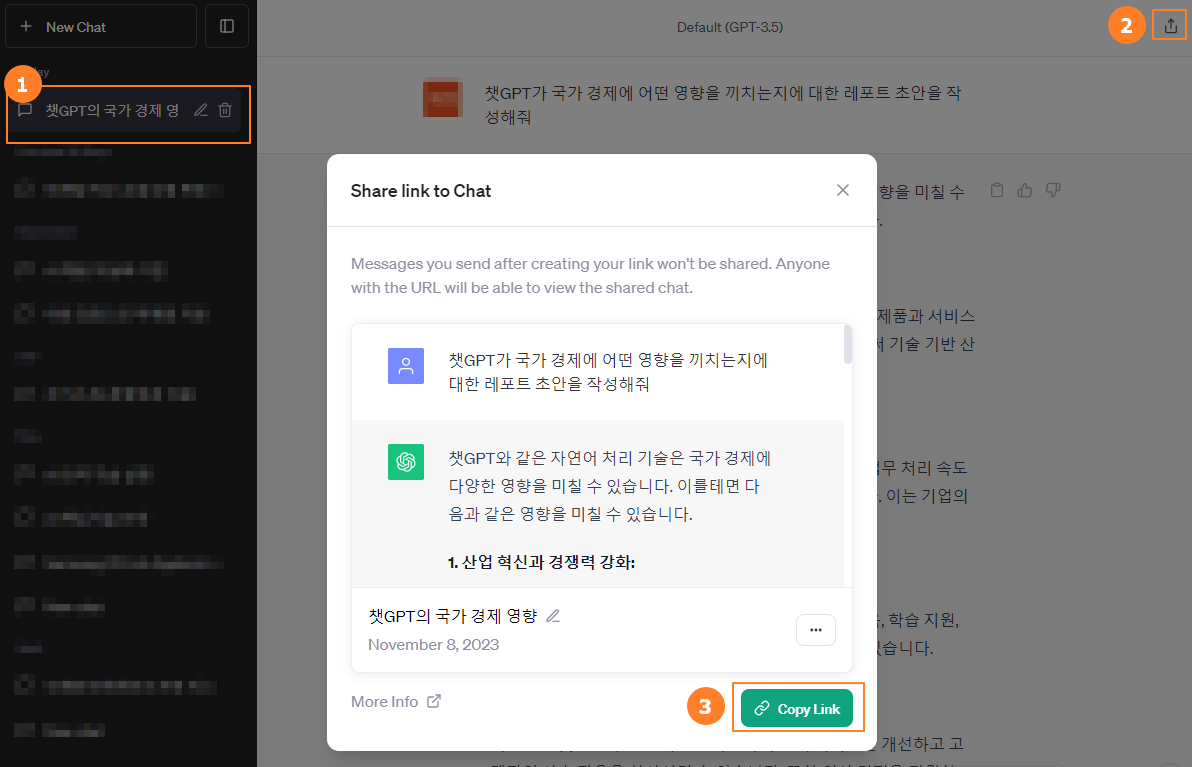Viewport: 1192px width, 767px height.
Task: Click the user avatar icon in the preview
Action: point(406,366)
